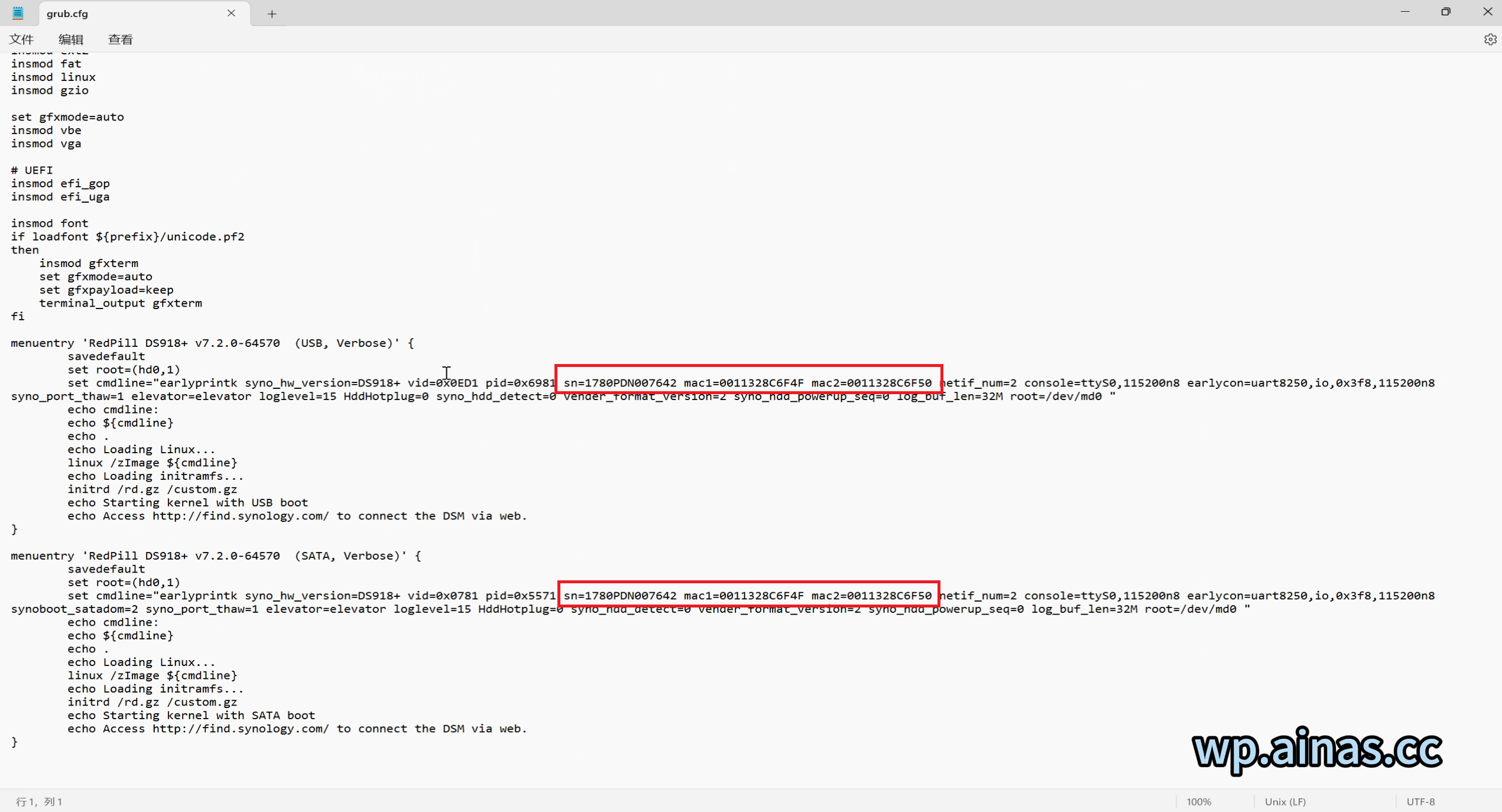Click the 'set gfxmode=auto' line
The height and width of the screenshot is (812, 1502).
(x=67, y=117)
